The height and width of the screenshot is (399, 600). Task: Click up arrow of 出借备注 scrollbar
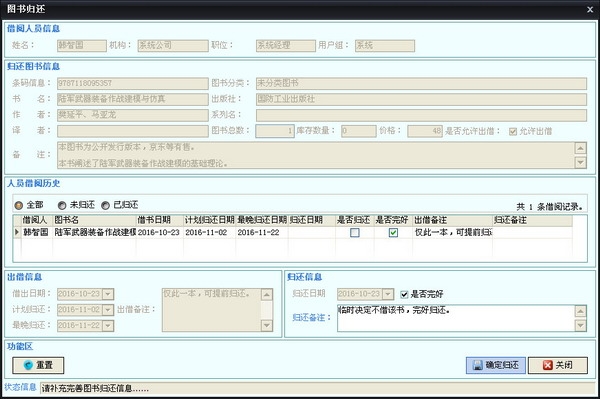[x=267, y=295]
